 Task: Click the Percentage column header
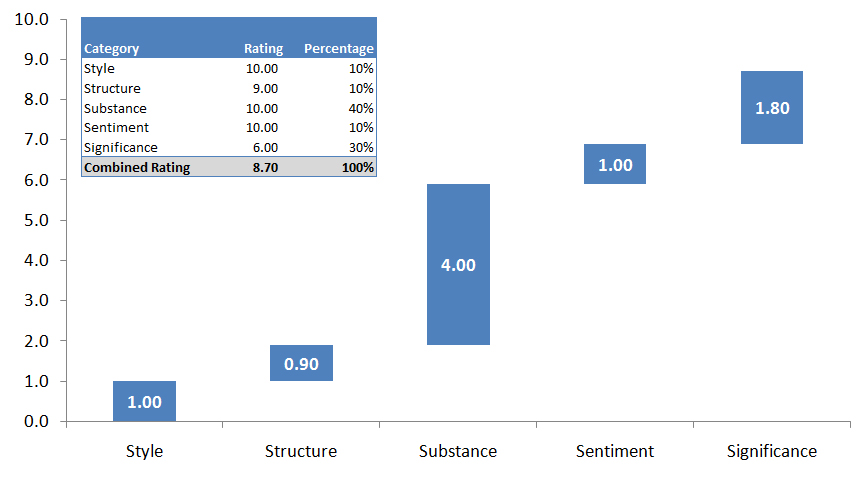point(339,48)
